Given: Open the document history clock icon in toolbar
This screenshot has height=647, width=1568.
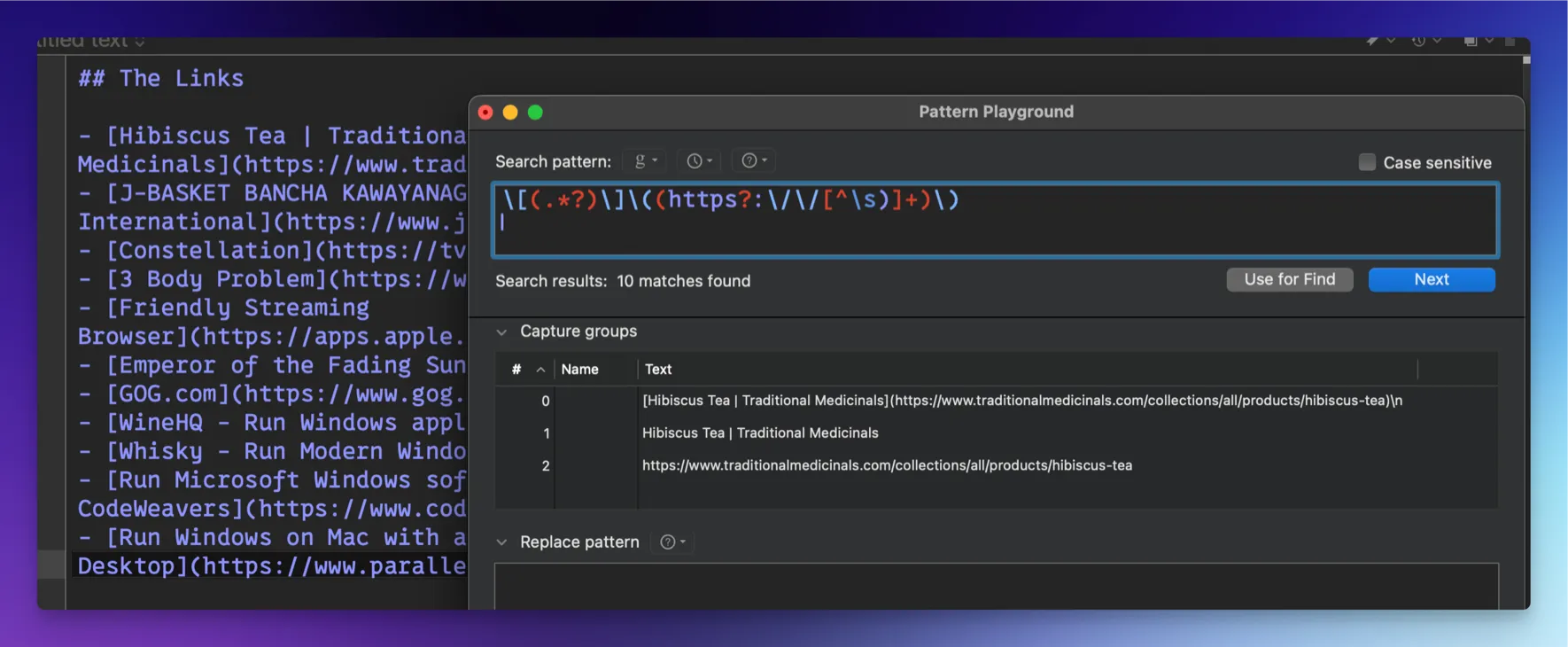Looking at the screenshot, I should (1419, 41).
